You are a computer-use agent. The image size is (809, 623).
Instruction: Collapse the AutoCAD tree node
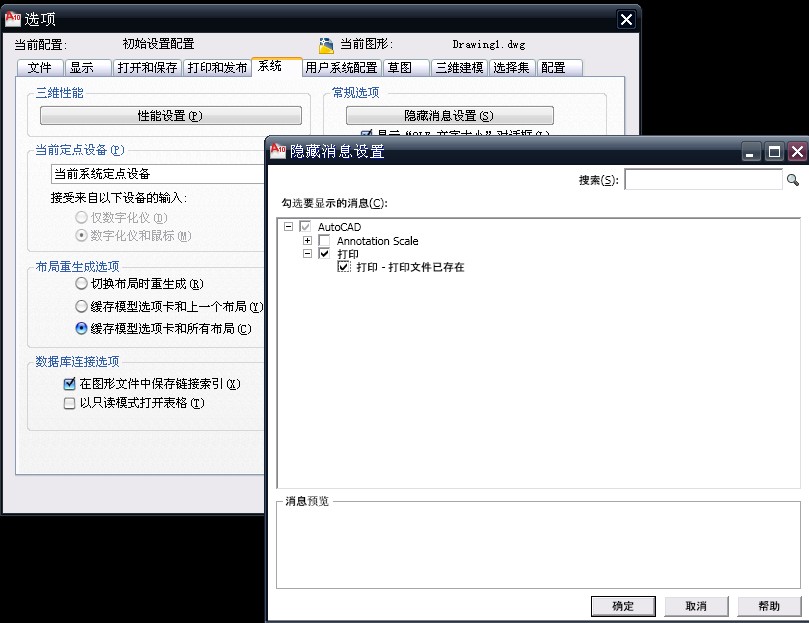coord(288,226)
